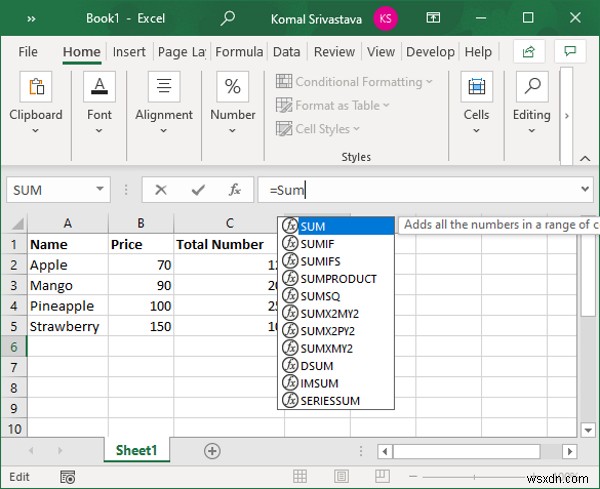Open the File menu tab
Screen dimensions: 600x489
click(28, 52)
